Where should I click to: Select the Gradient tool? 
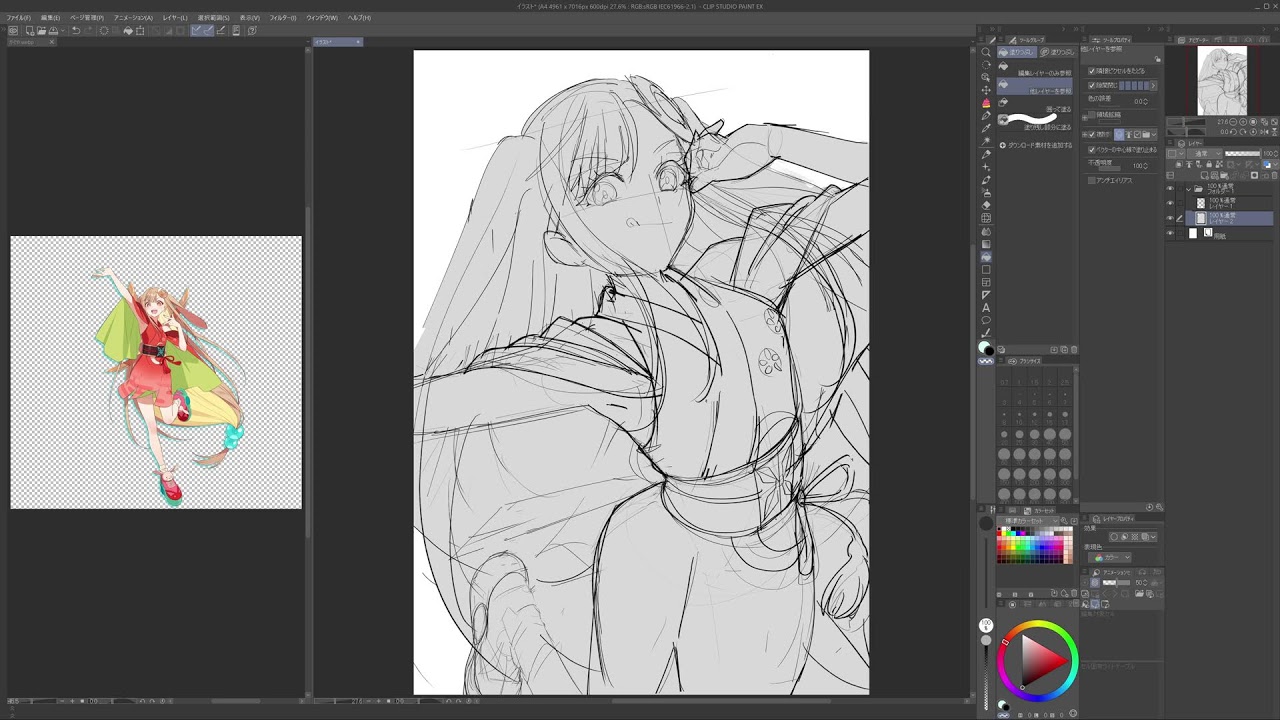[987, 246]
